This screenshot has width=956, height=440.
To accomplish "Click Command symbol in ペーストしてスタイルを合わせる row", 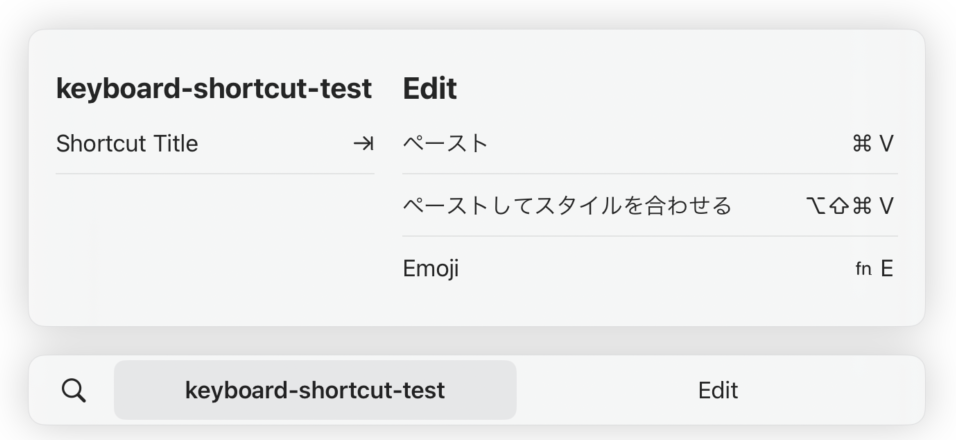I will tap(861, 206).
